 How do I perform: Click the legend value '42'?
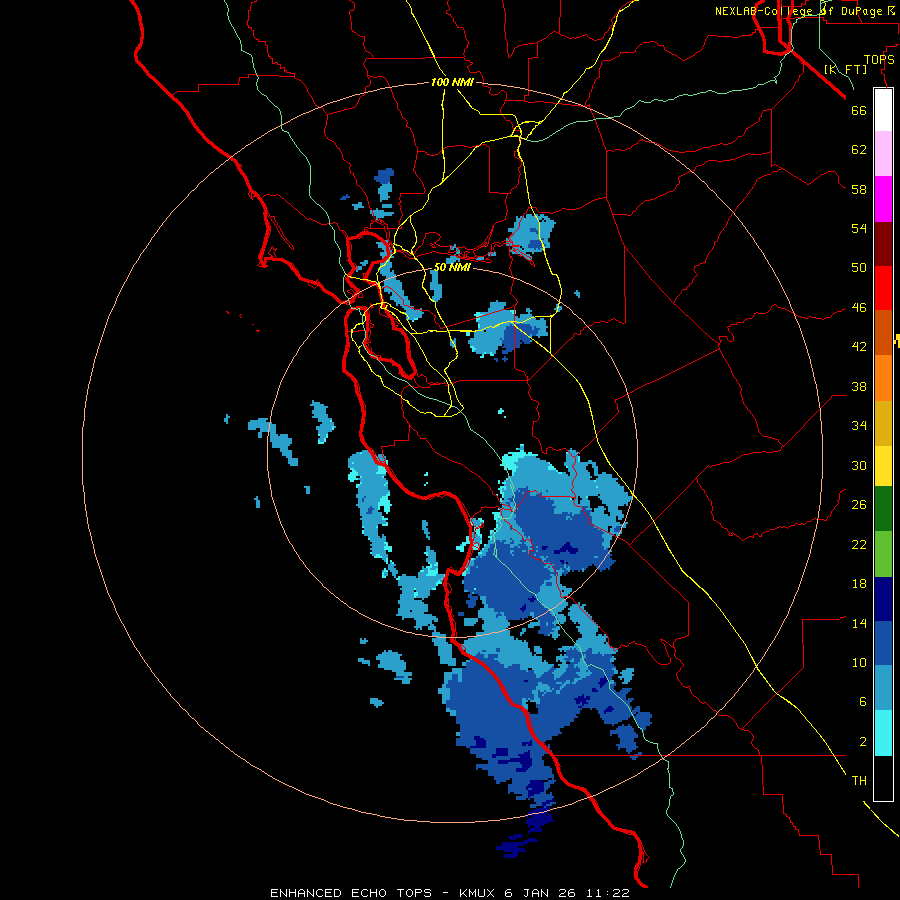coord(859,347)
